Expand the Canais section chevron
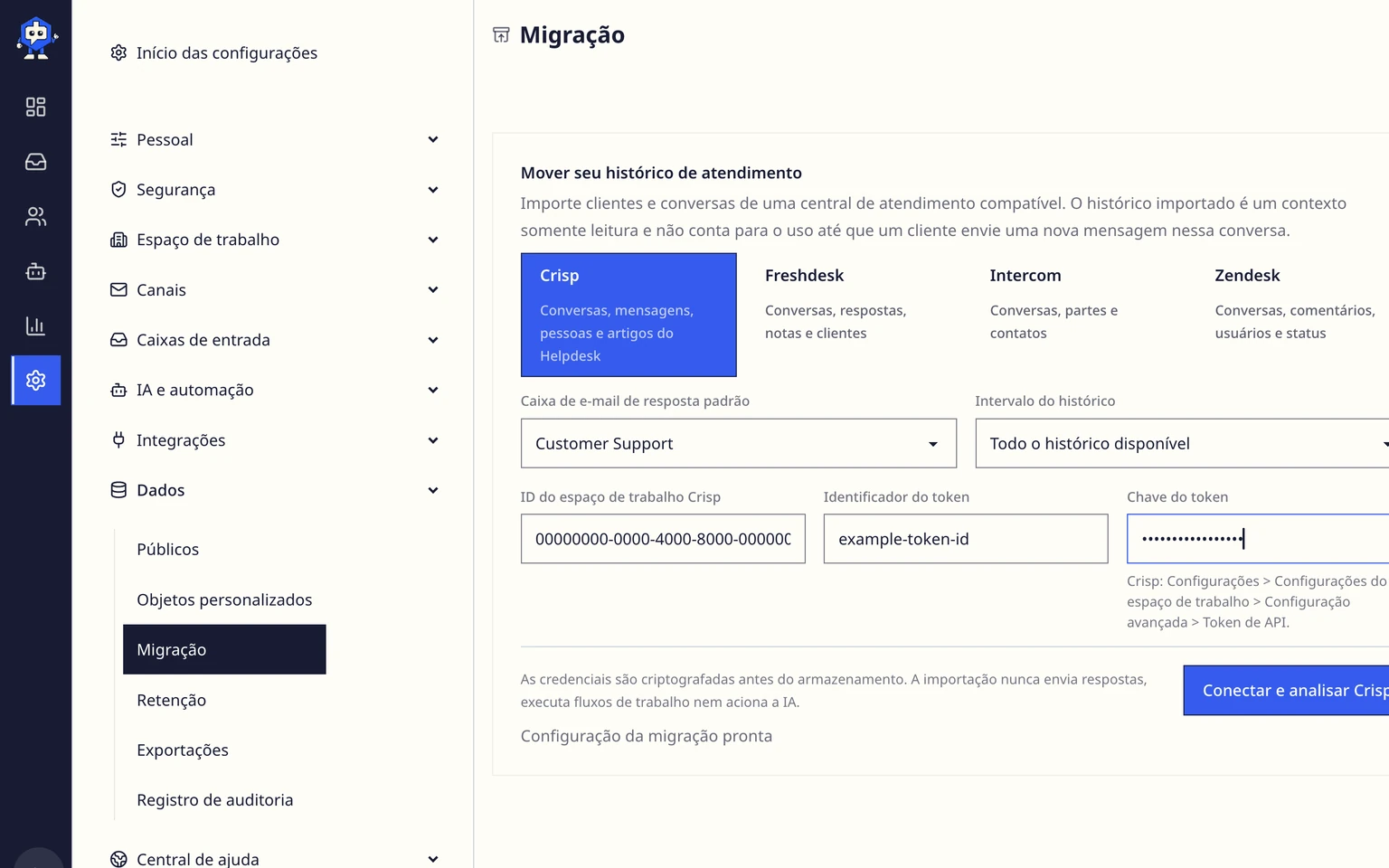This screenshot has height=868, width=1389. tap(433, 289)
